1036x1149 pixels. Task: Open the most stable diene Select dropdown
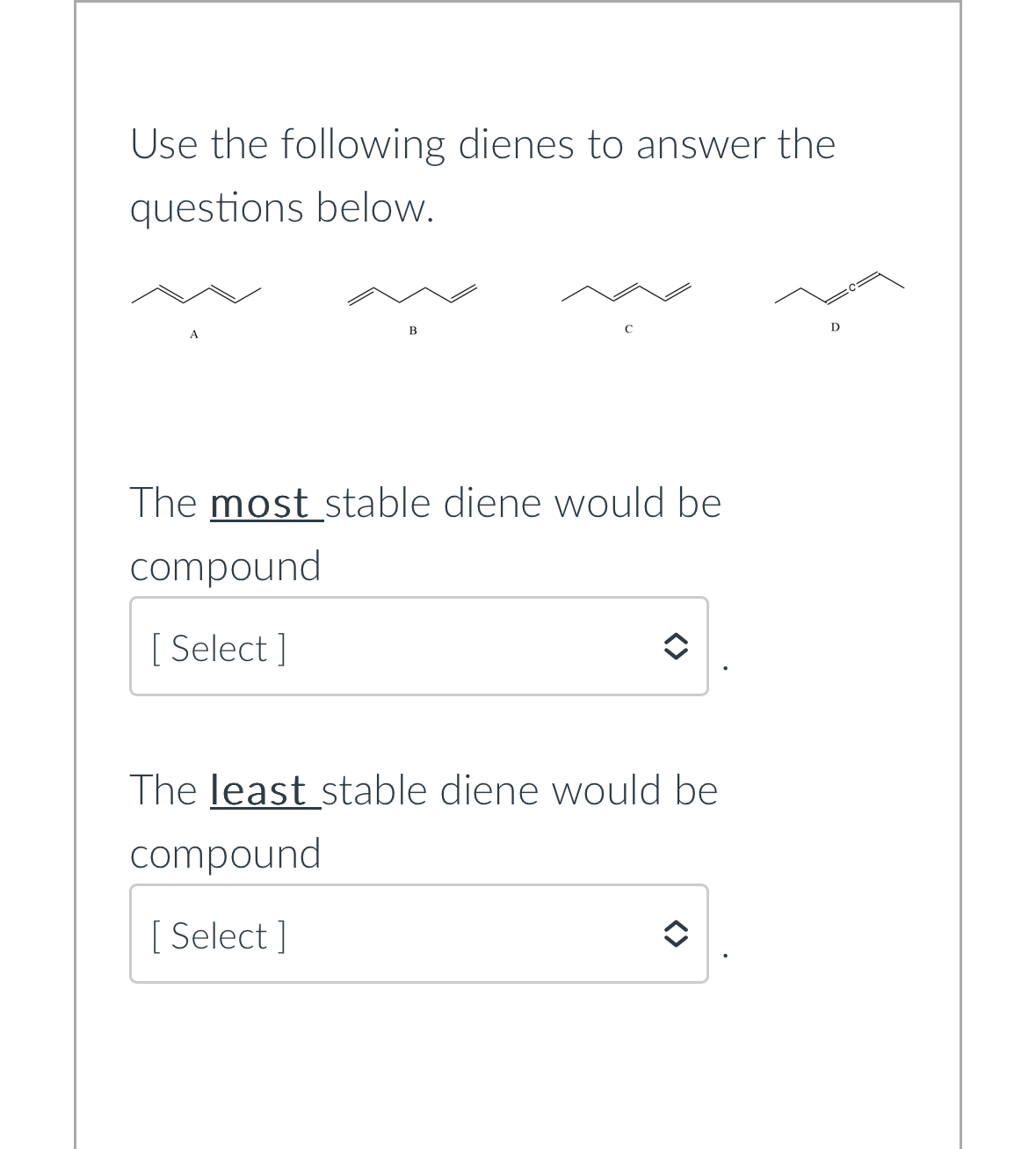(x=419, y=647)
